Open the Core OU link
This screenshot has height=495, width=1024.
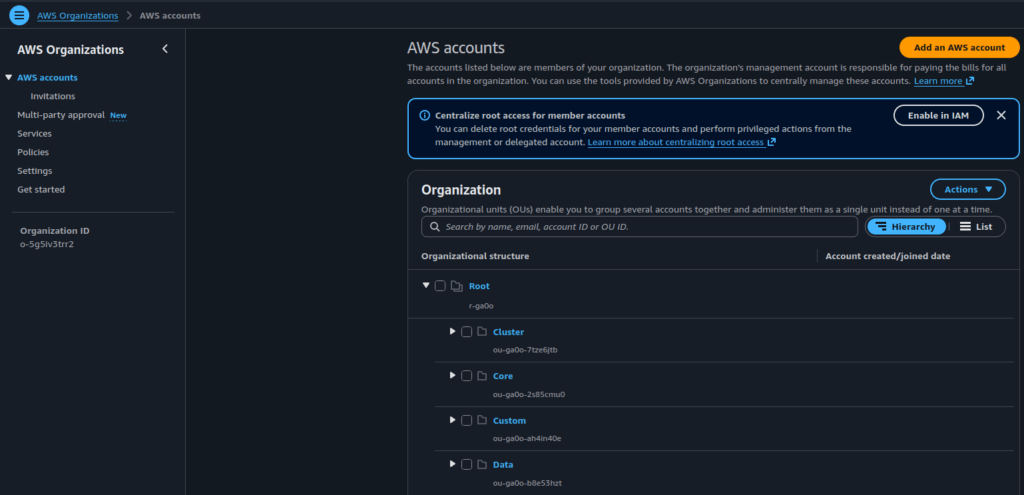click(x=503, y=376)
